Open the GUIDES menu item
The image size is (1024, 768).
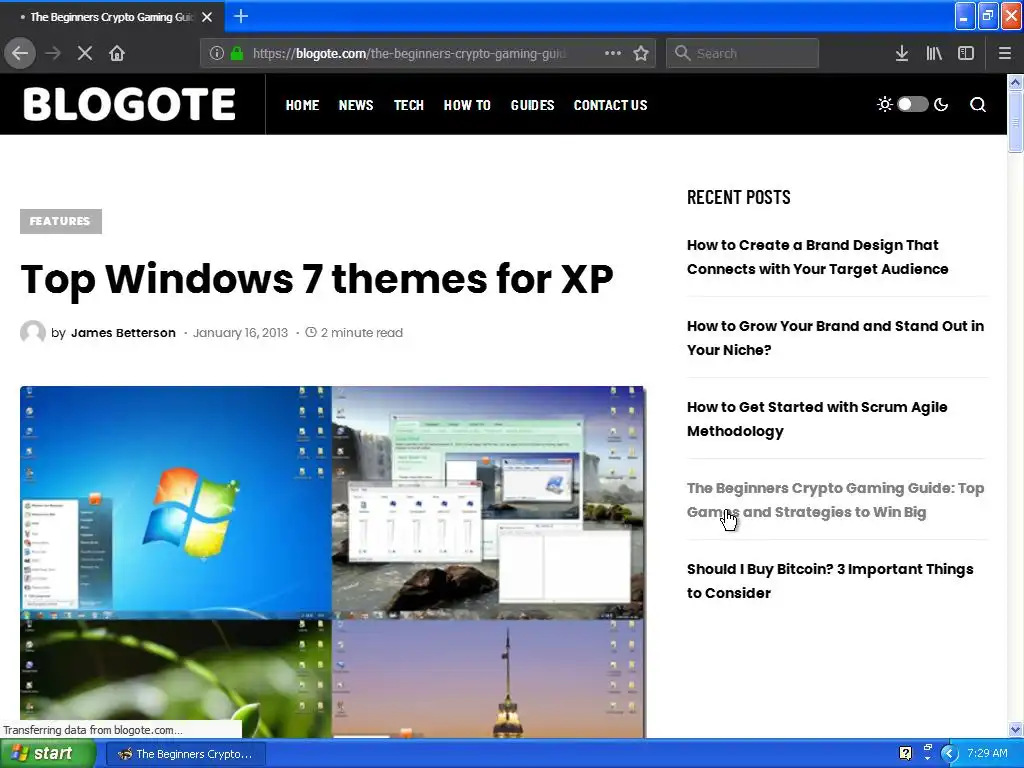pos(532,105)
